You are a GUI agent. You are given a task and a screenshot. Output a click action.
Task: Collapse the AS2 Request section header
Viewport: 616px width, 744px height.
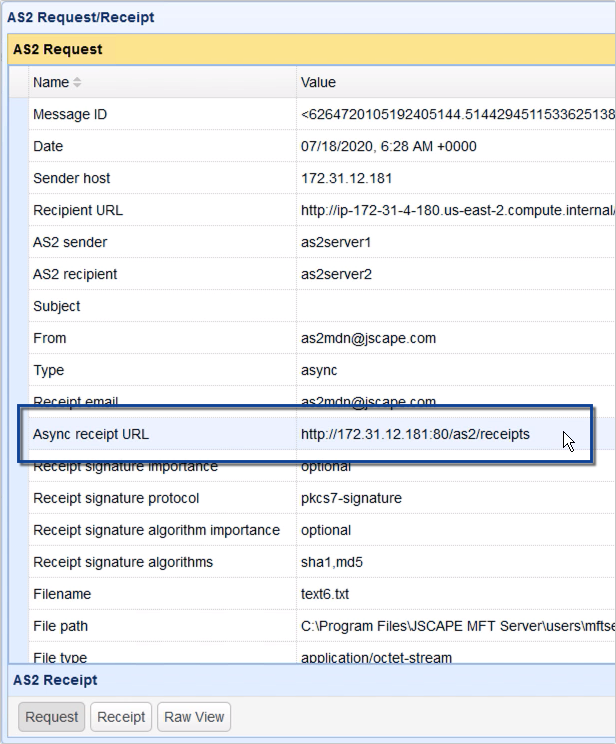pyautogui.click(x=58, y=49)
